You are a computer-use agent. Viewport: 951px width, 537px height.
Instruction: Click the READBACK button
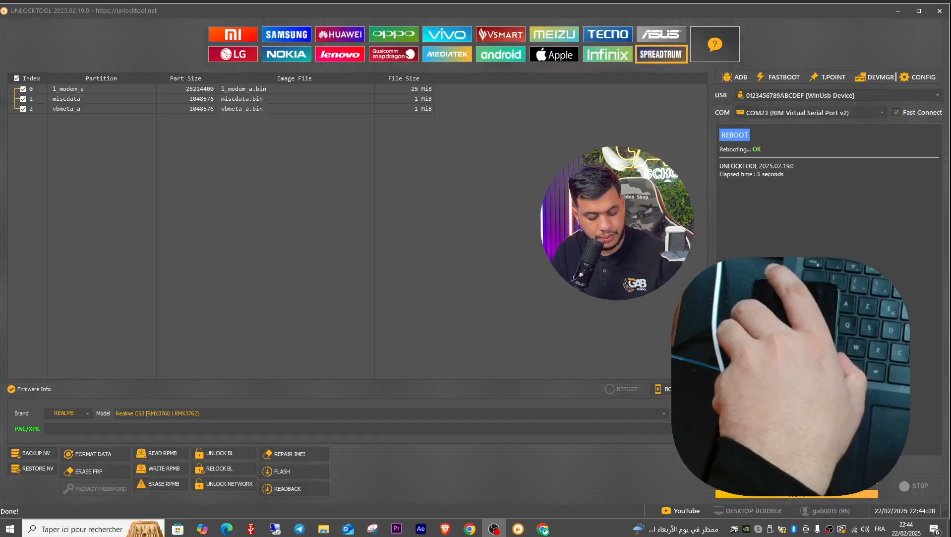294,489
